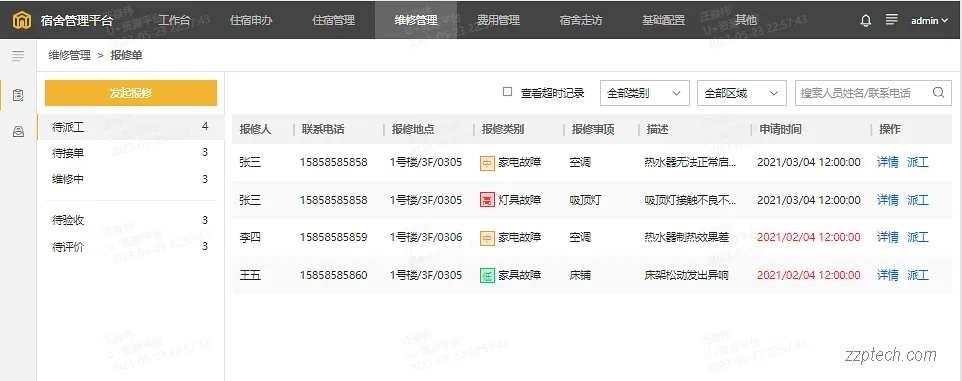Expand the admin user menu
Image resolution: width=962 pixels, height=381 pixels.
click(x=929, y=20)
